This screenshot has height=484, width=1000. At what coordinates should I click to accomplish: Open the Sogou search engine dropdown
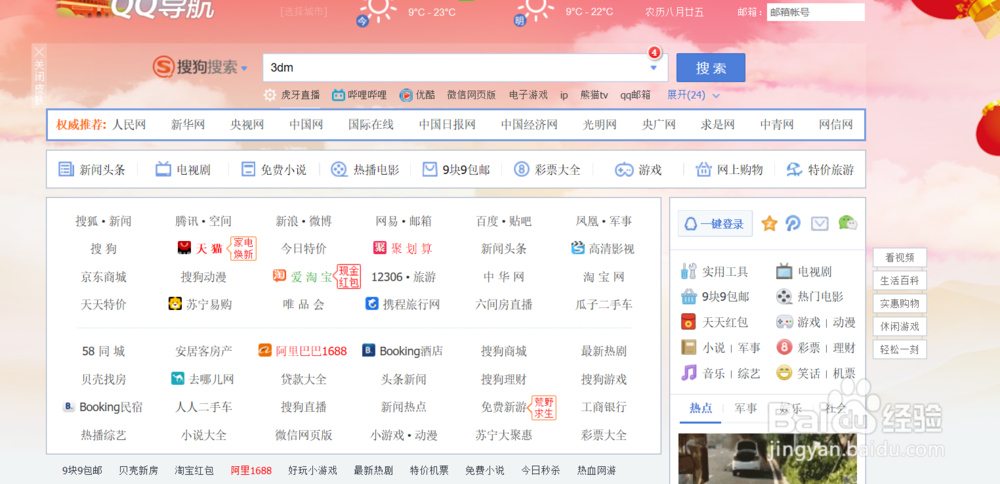pos(245,68)
